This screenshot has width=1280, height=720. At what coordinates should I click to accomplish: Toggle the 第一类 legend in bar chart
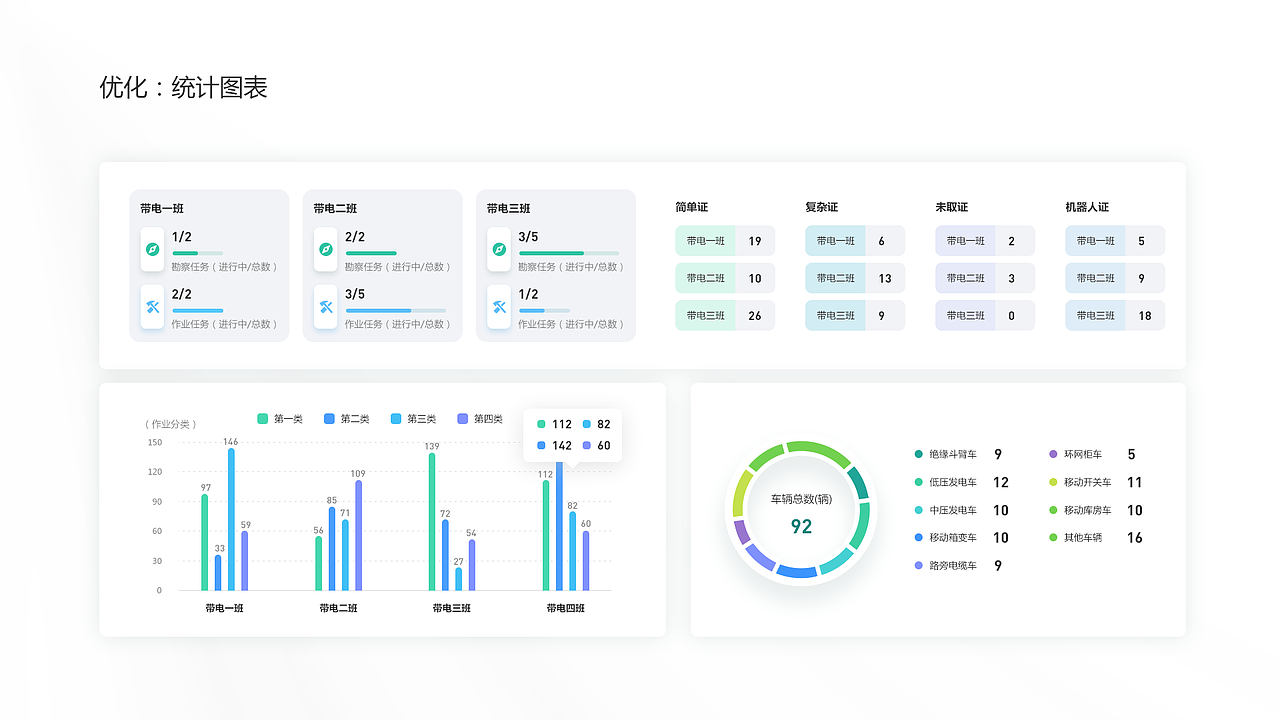[x=280, y=419]
